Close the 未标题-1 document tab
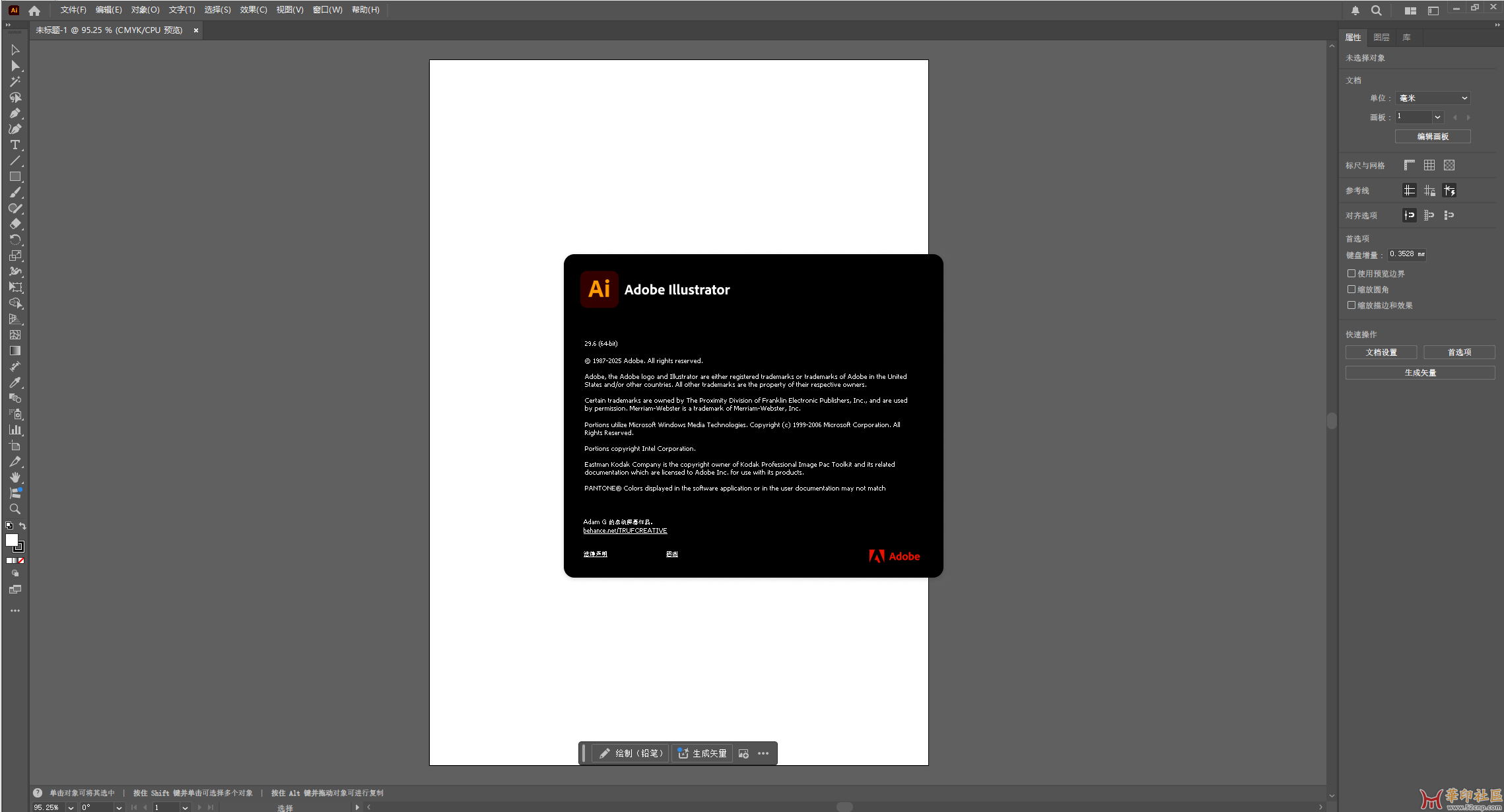The width and height of the screenshot is (1504, 812). tap(196, 30)
